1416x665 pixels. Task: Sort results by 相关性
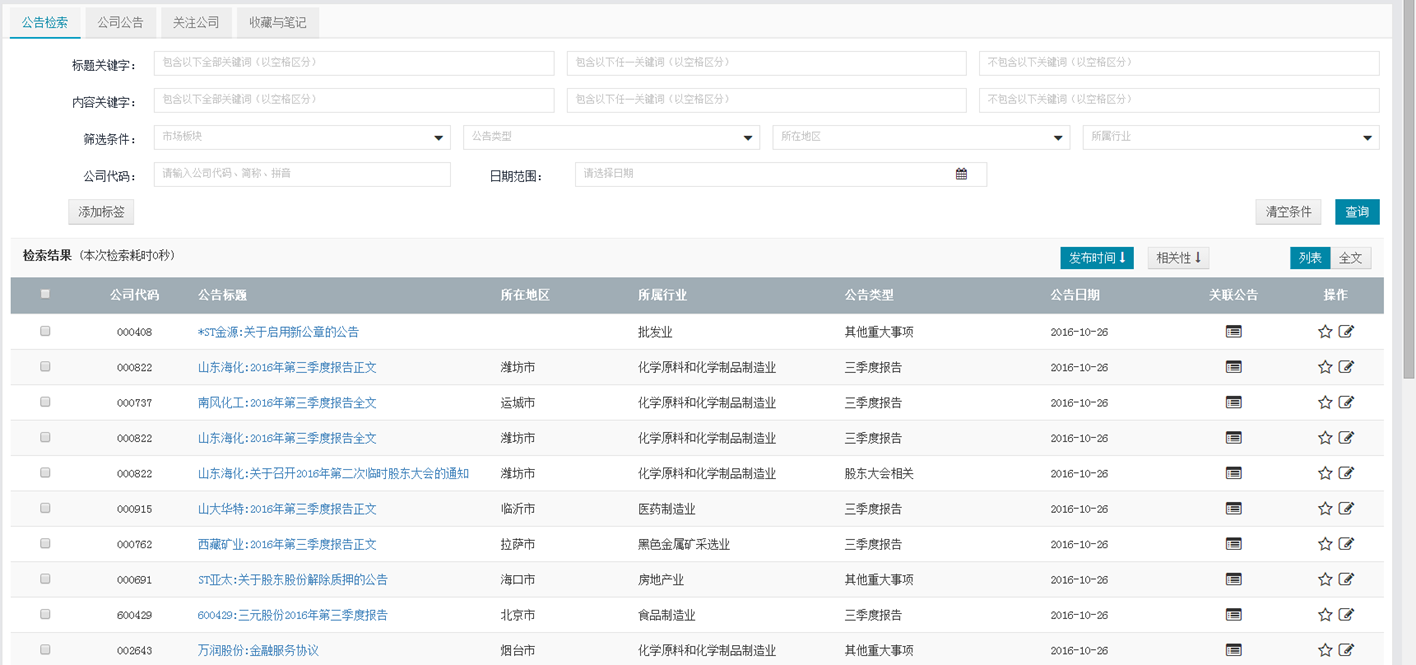(1179, 258)
